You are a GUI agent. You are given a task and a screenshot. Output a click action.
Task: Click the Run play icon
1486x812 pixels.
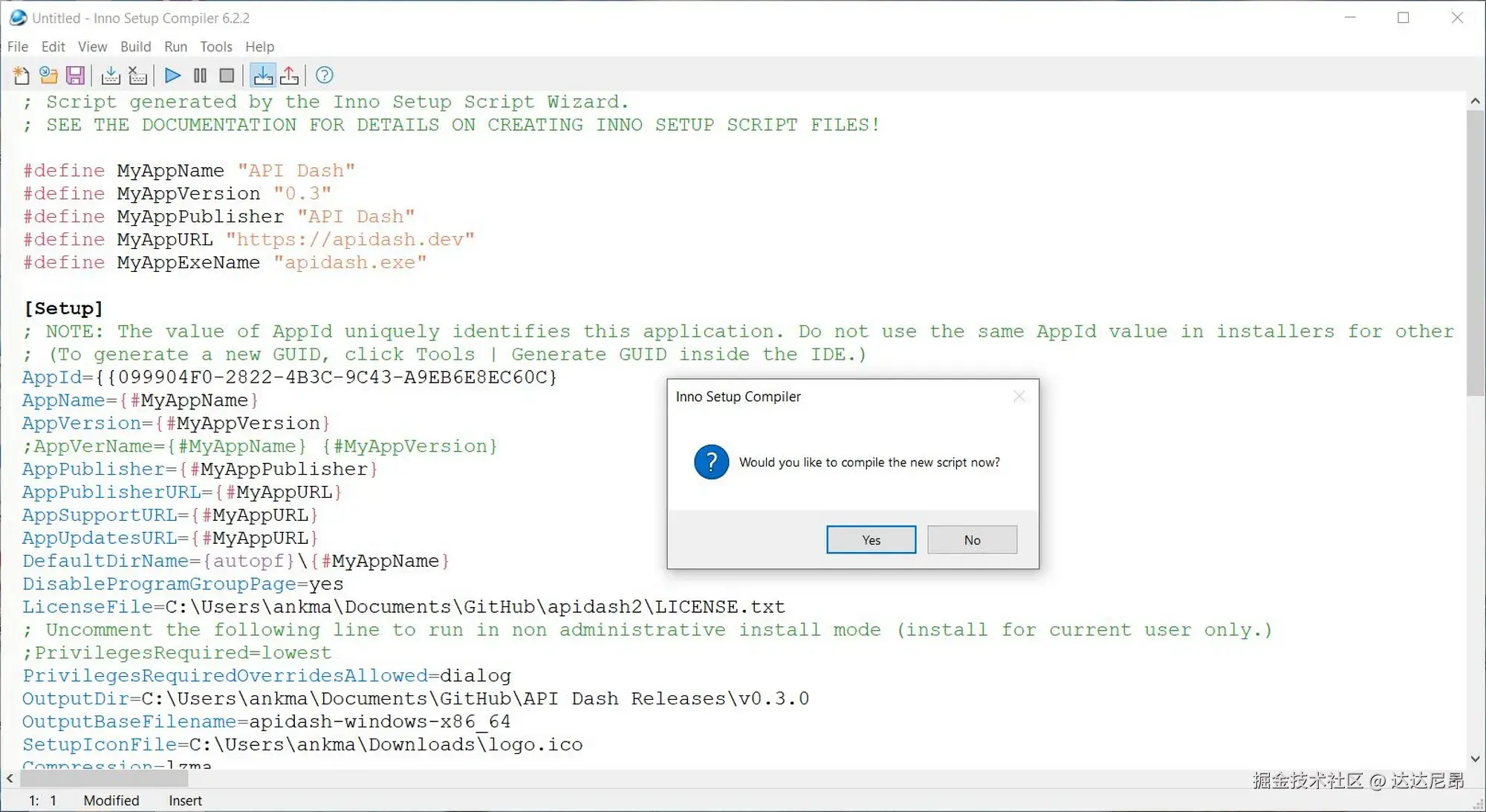click(172, 75)
